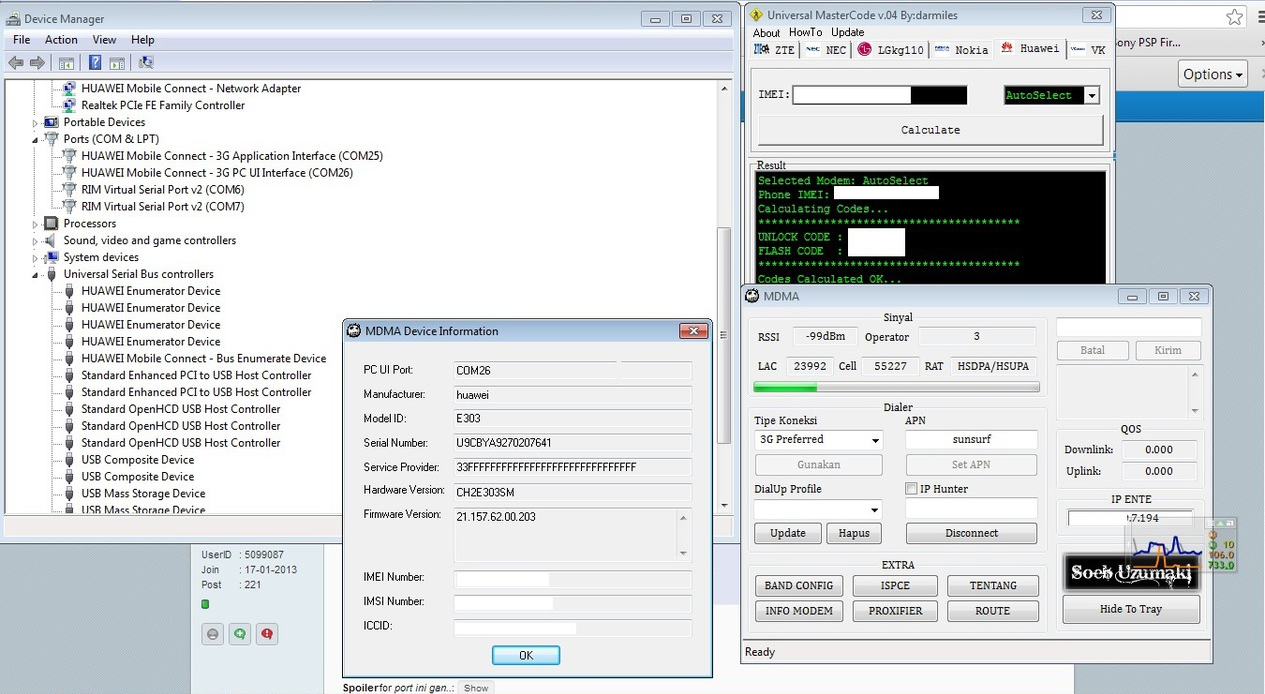Image resolution: width=1265 pixels, height=694 pixels.
Task: Open the Tipe Koneksi 3G Preferred dropdown
Action: 875,440
